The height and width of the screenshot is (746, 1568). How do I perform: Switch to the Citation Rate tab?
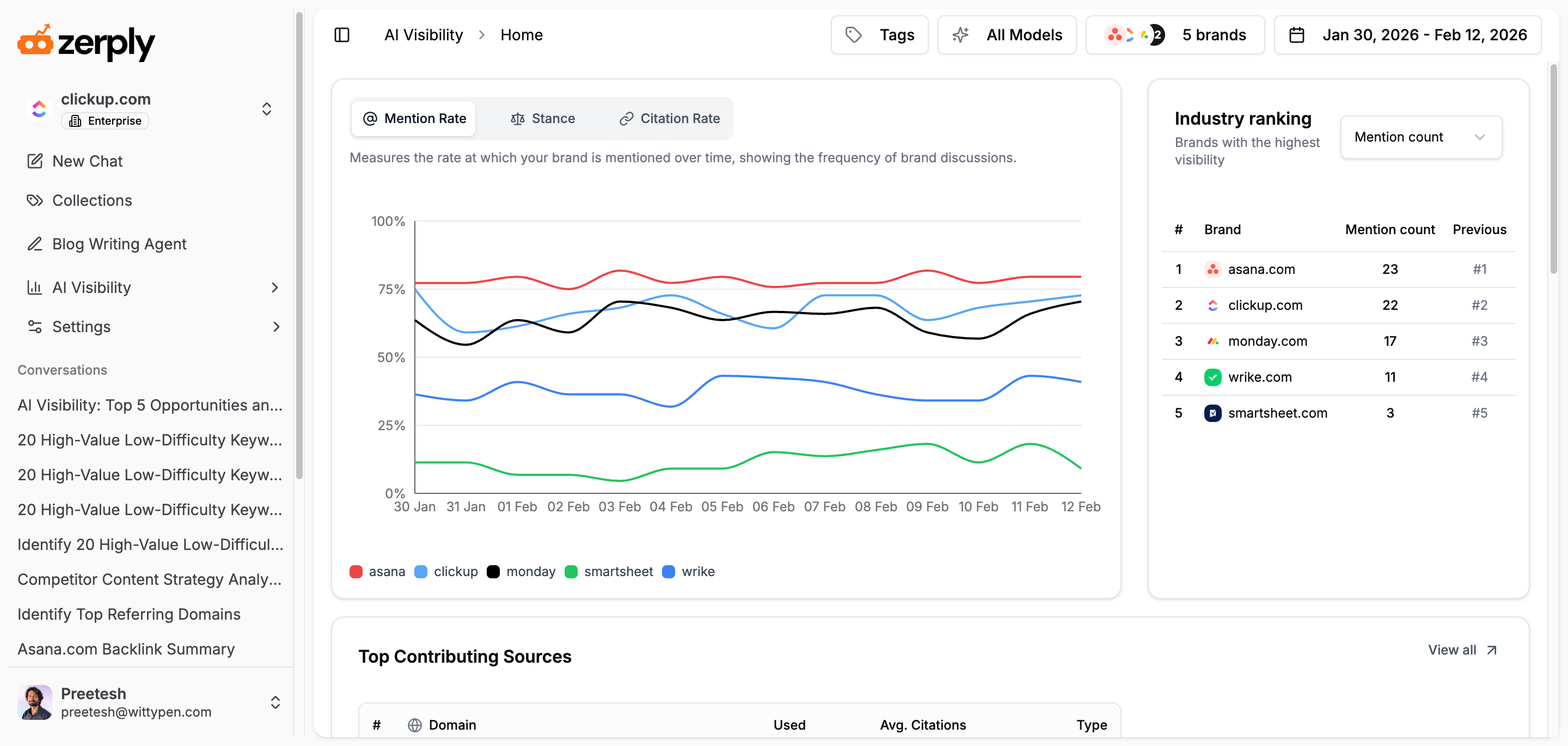tap(670, 118)
